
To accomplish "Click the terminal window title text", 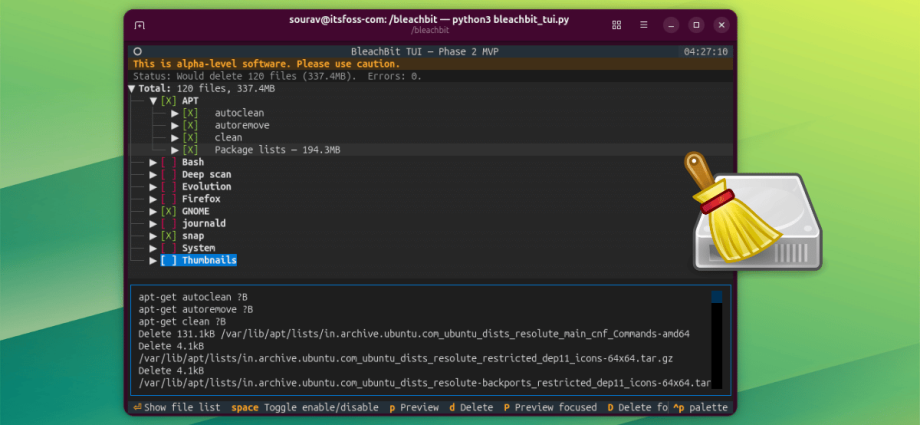I will pos(429,20).
